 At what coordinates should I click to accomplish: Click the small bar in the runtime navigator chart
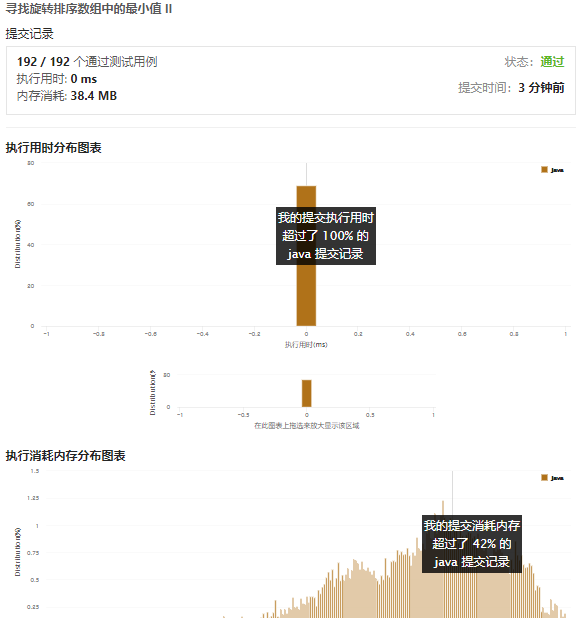tap(307, 393)
